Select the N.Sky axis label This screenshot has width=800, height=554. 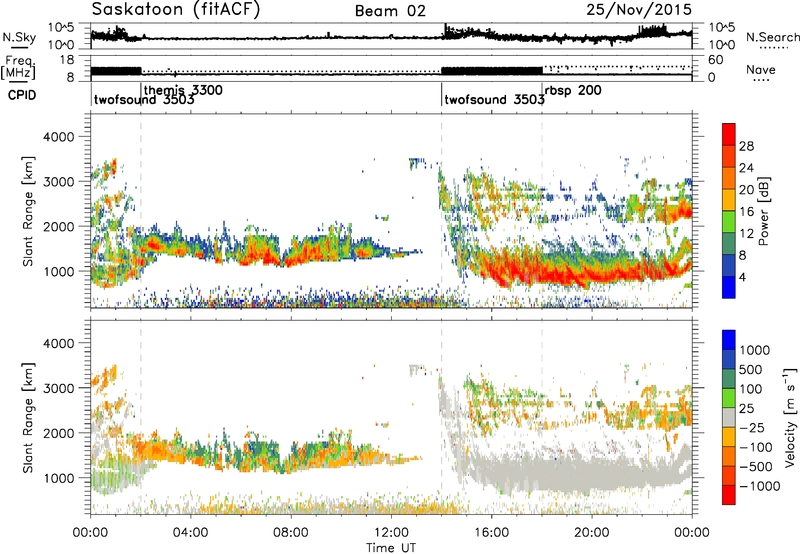point(19,37)
